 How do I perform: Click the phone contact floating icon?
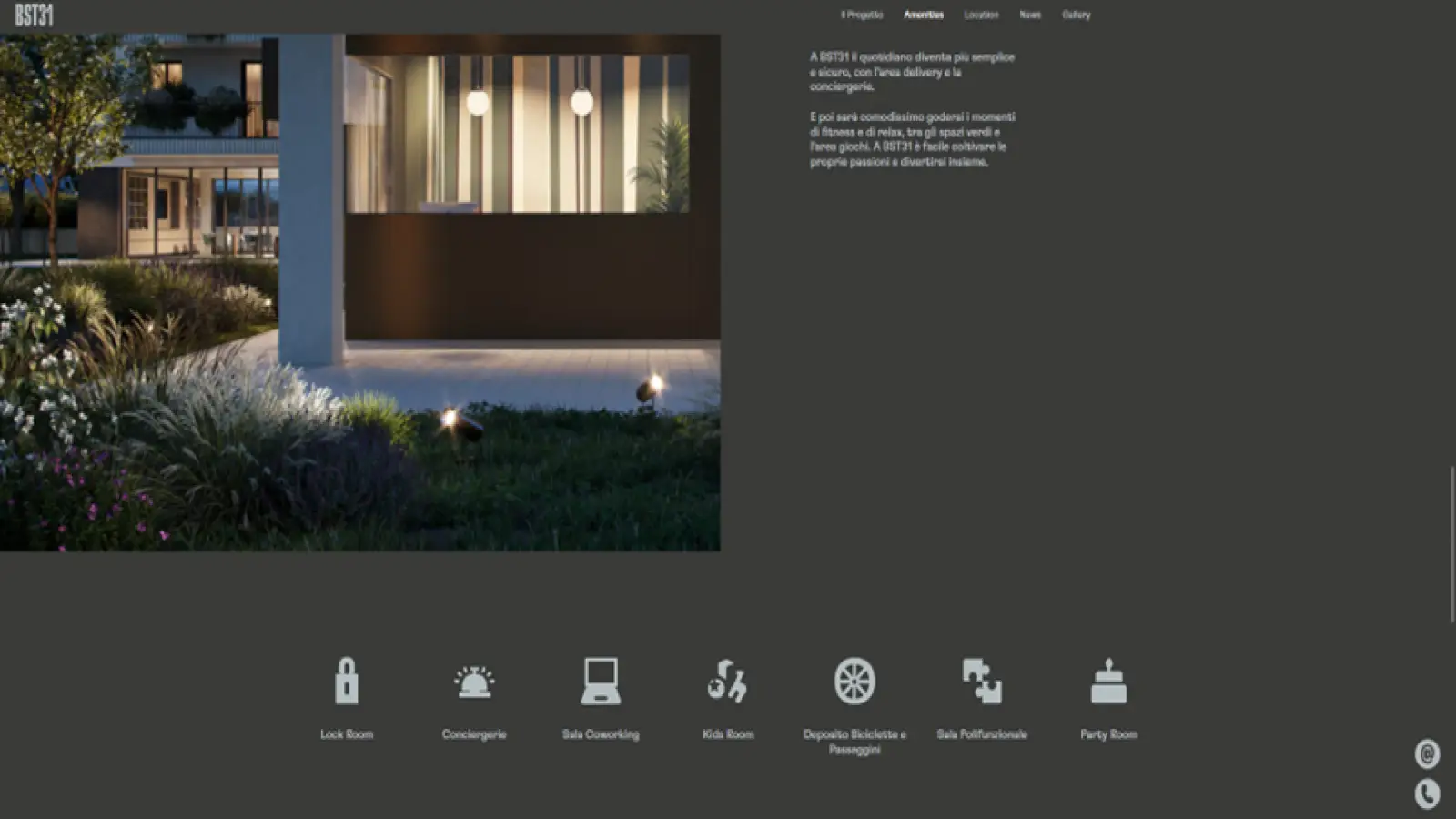point(1427,794)
